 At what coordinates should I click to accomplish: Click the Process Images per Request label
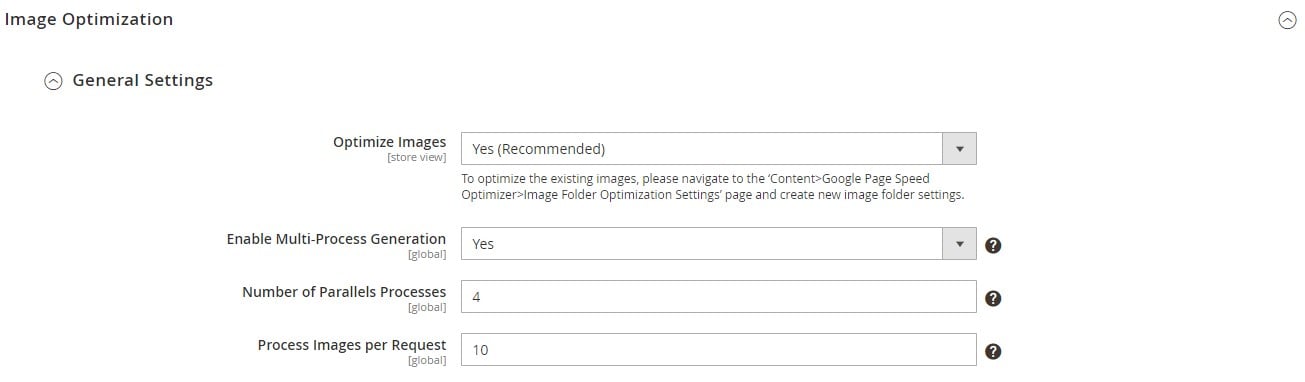click(x=352, y=345)
